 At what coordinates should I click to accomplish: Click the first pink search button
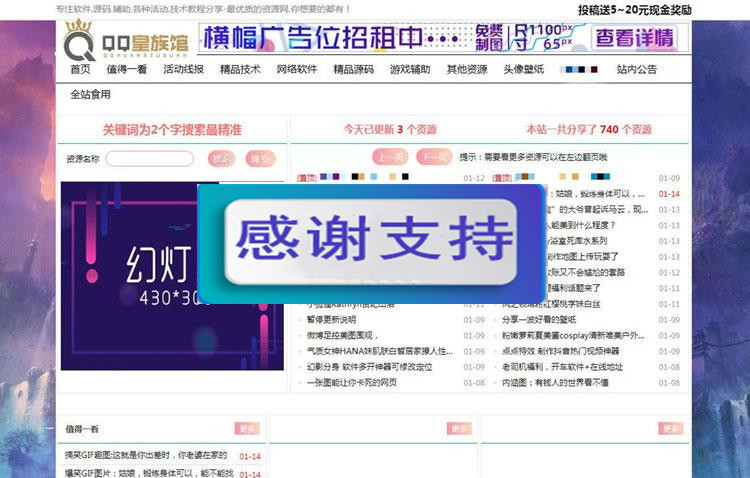pyautogui.click(x=221, y=158)
